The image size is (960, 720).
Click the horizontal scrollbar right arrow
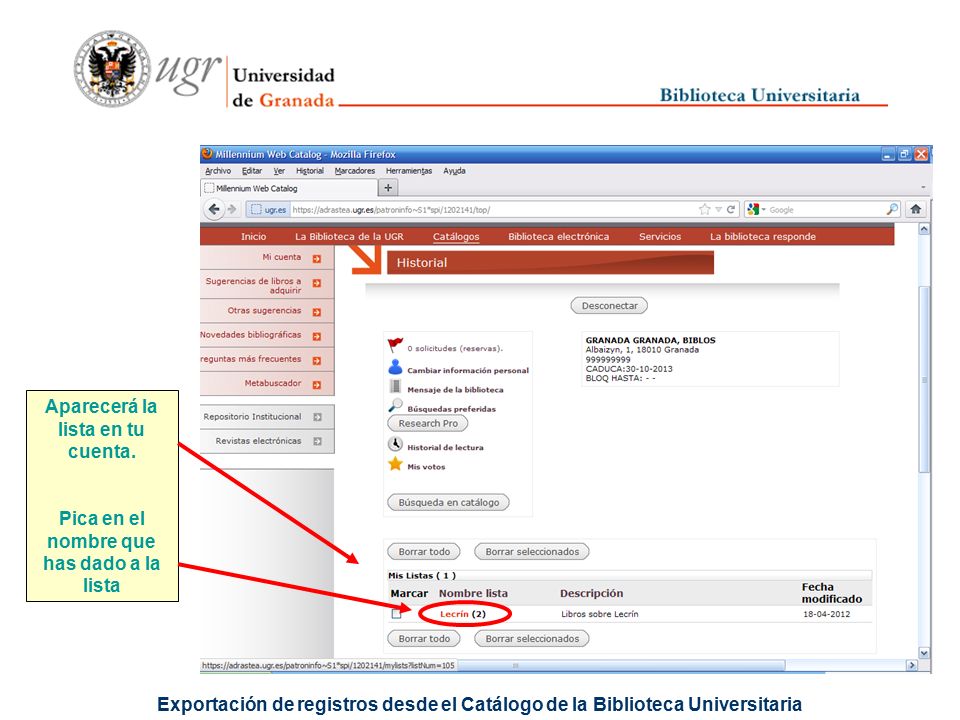912,665
